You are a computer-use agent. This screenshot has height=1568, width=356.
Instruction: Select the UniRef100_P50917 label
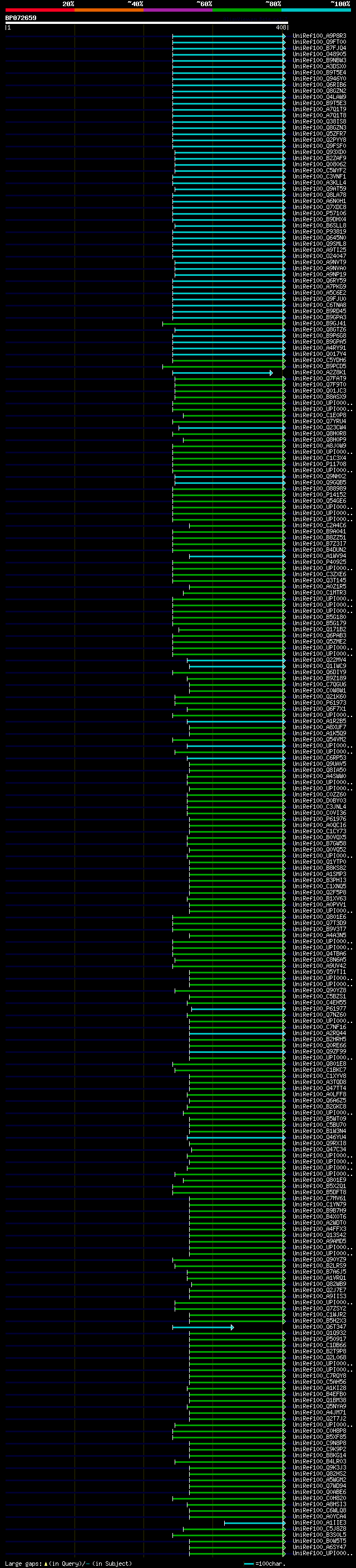coord(319,1338)
